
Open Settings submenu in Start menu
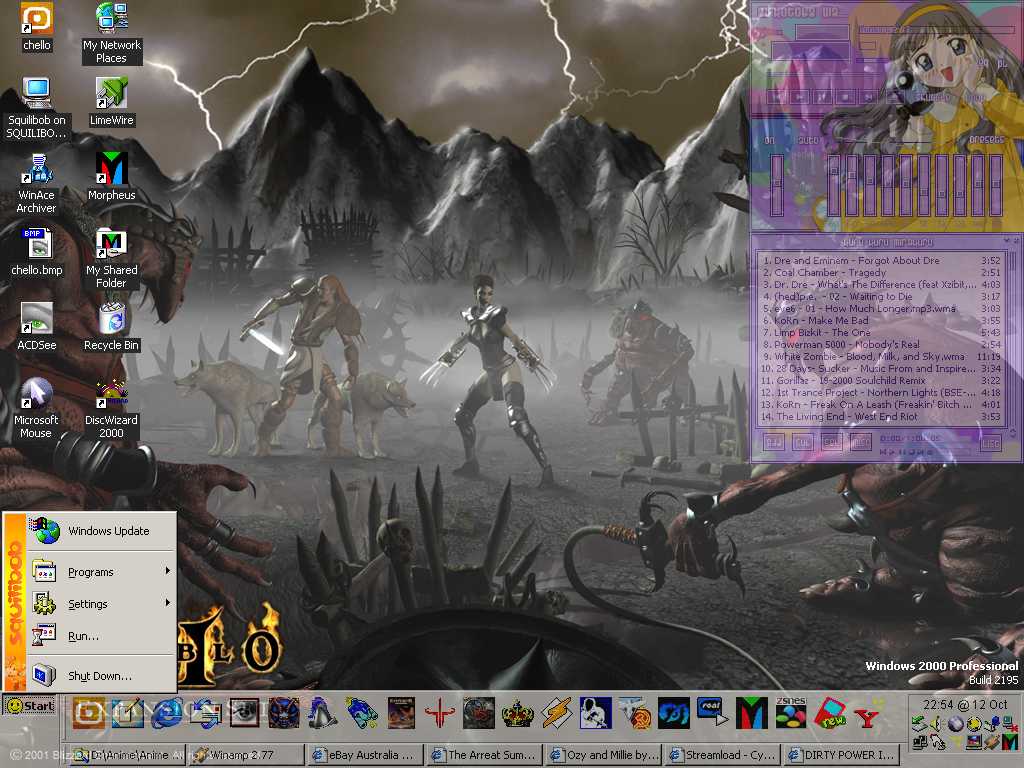coord(101,604)
